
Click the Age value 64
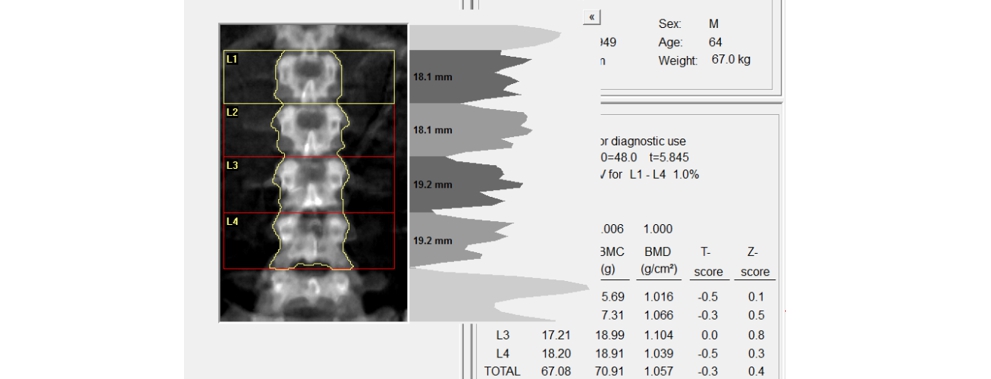point(715,42)
